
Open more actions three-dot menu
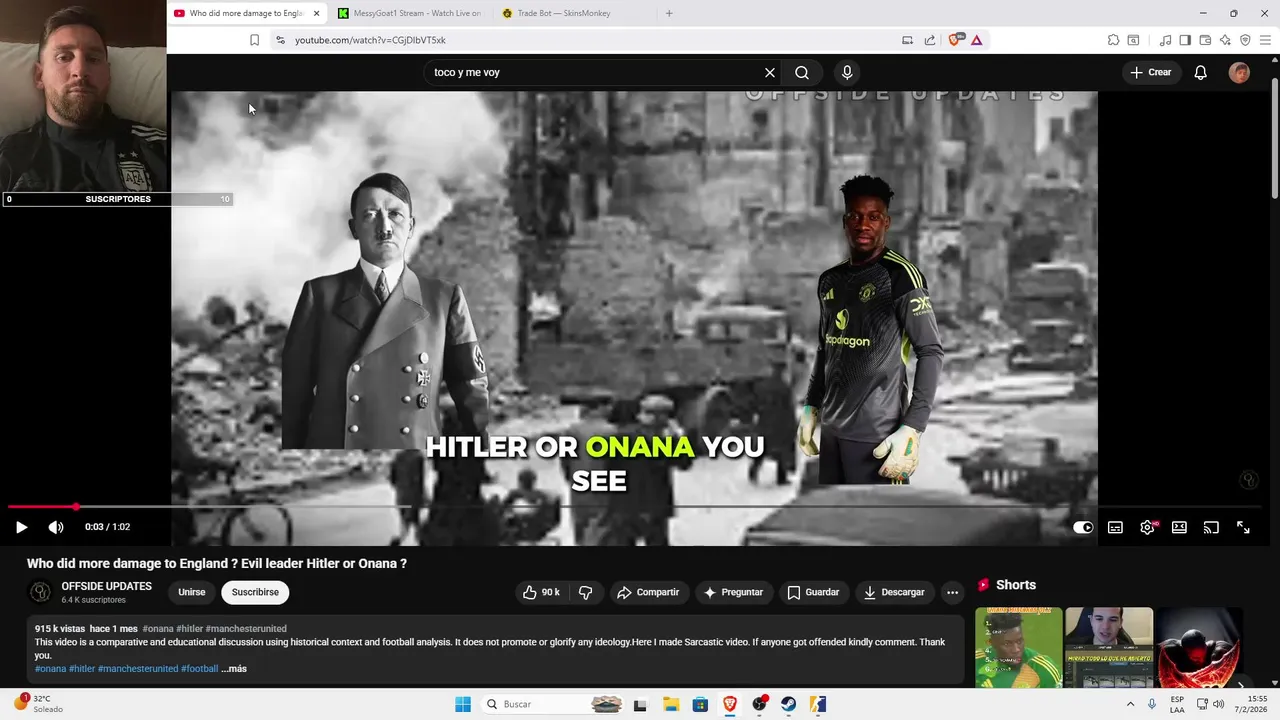952,592
